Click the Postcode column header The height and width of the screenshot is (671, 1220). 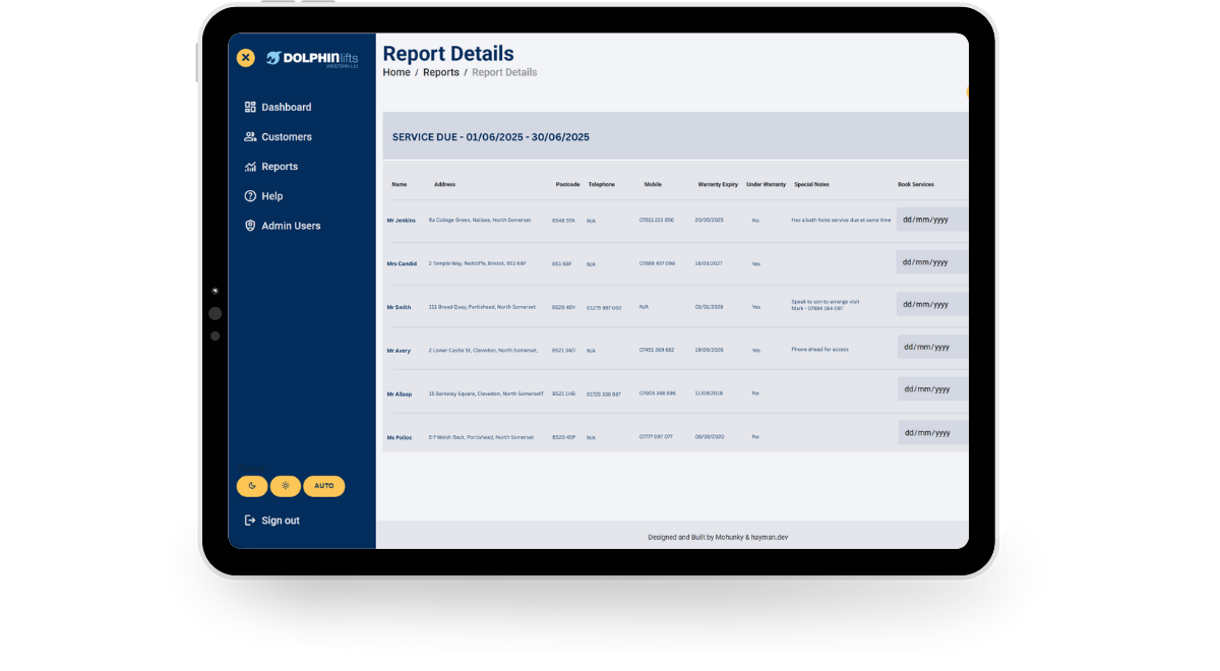pos(568,185)
